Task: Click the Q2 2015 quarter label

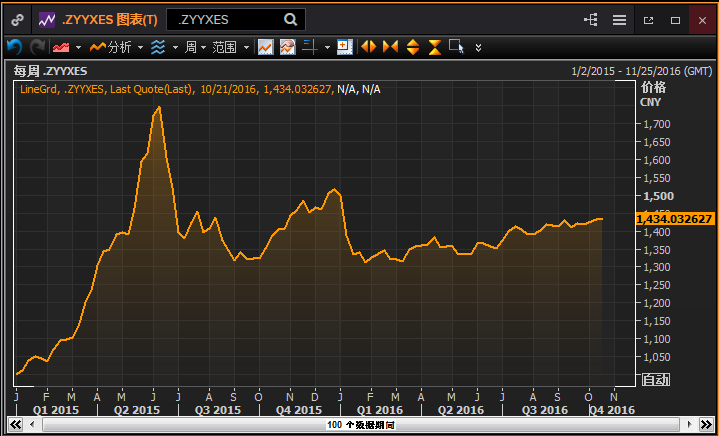Action: 137,410
